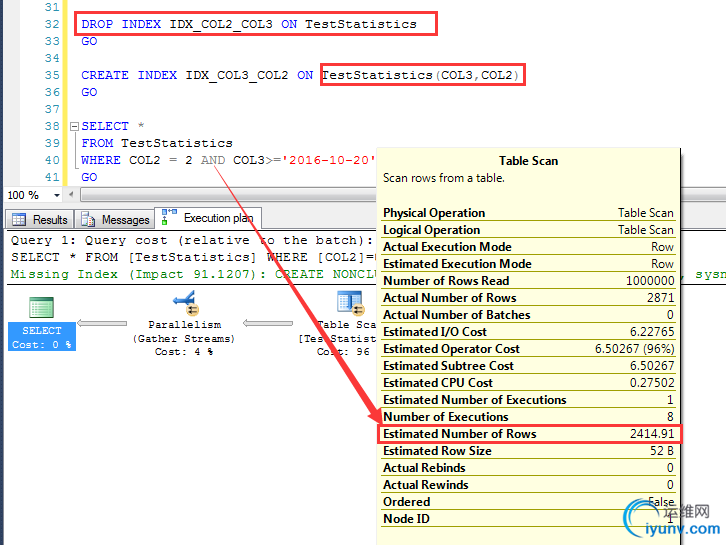Image resolution: width=726 pixels, height=545 pixels.
Task: Click the 'Node ID' tooltip row
Action: tap(528, 519)
